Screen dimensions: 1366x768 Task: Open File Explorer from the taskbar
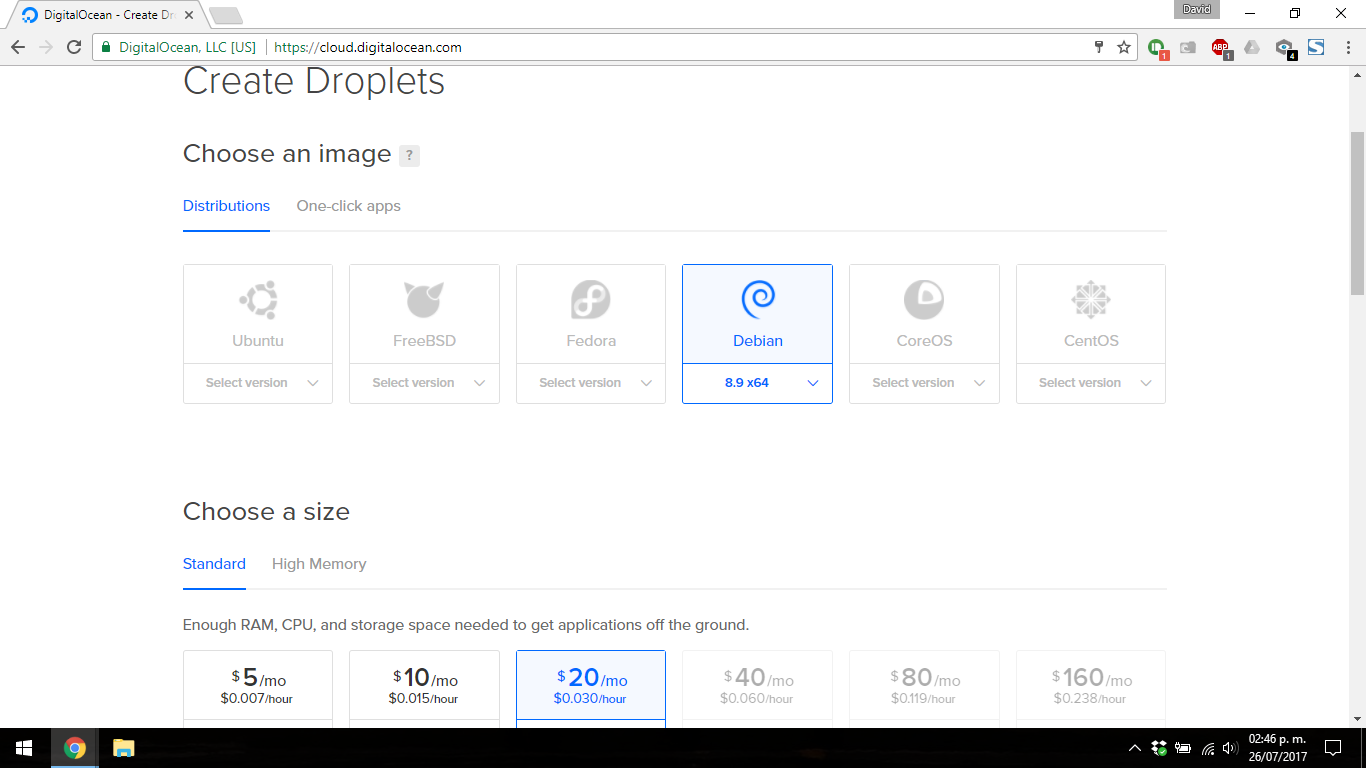click(x=123, y=748)
